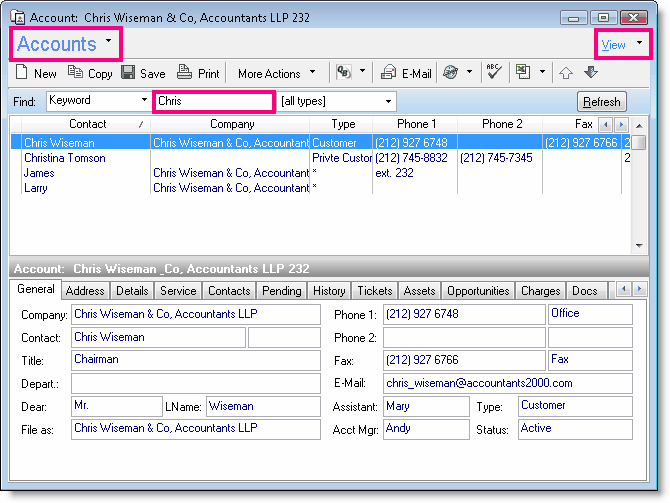The width and height of the screenshot is (670, 503).
Task: Switch to the Address tab
Action: 85,291
